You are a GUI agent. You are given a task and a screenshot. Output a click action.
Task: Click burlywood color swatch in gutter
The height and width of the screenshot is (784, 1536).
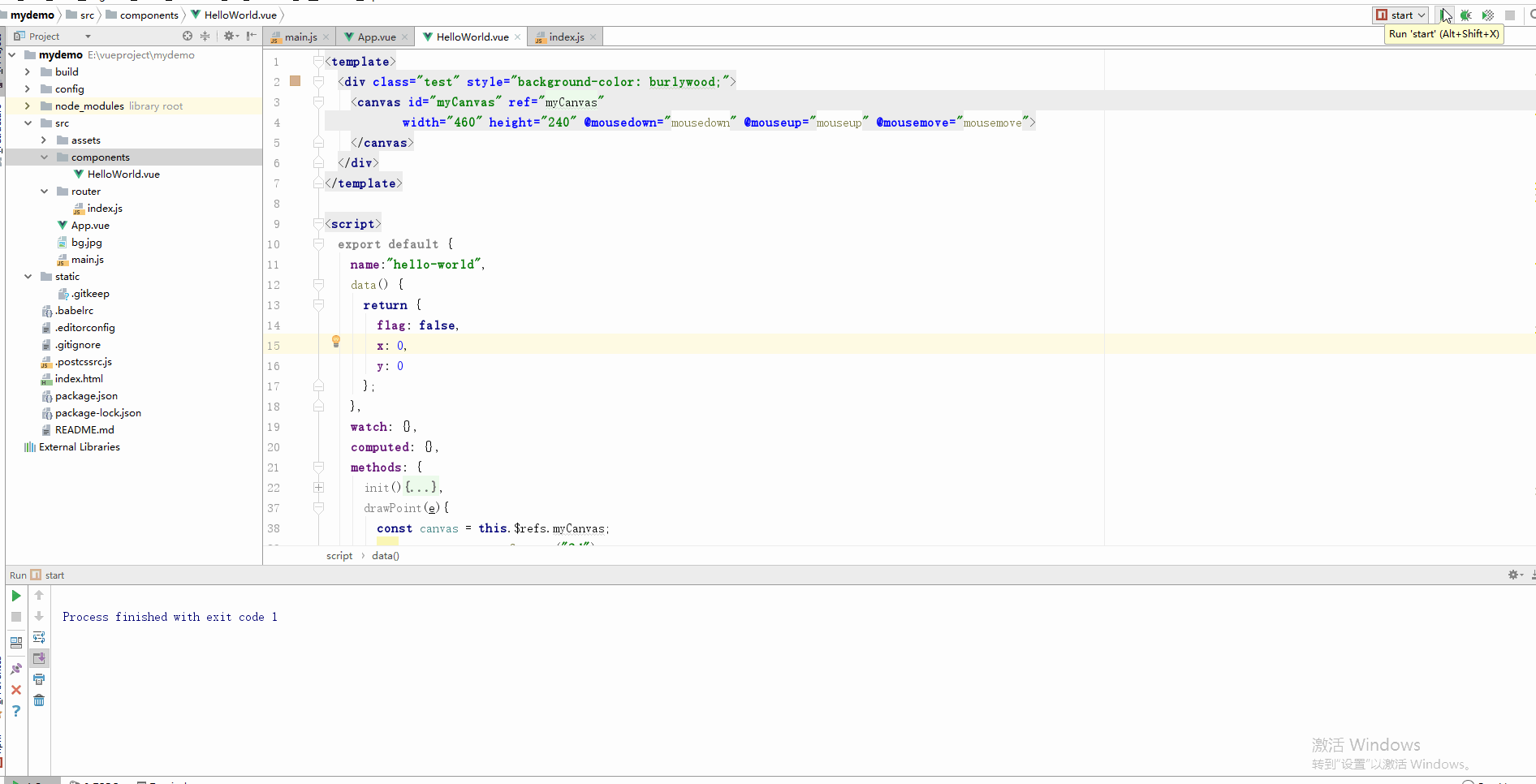point(296,81)
